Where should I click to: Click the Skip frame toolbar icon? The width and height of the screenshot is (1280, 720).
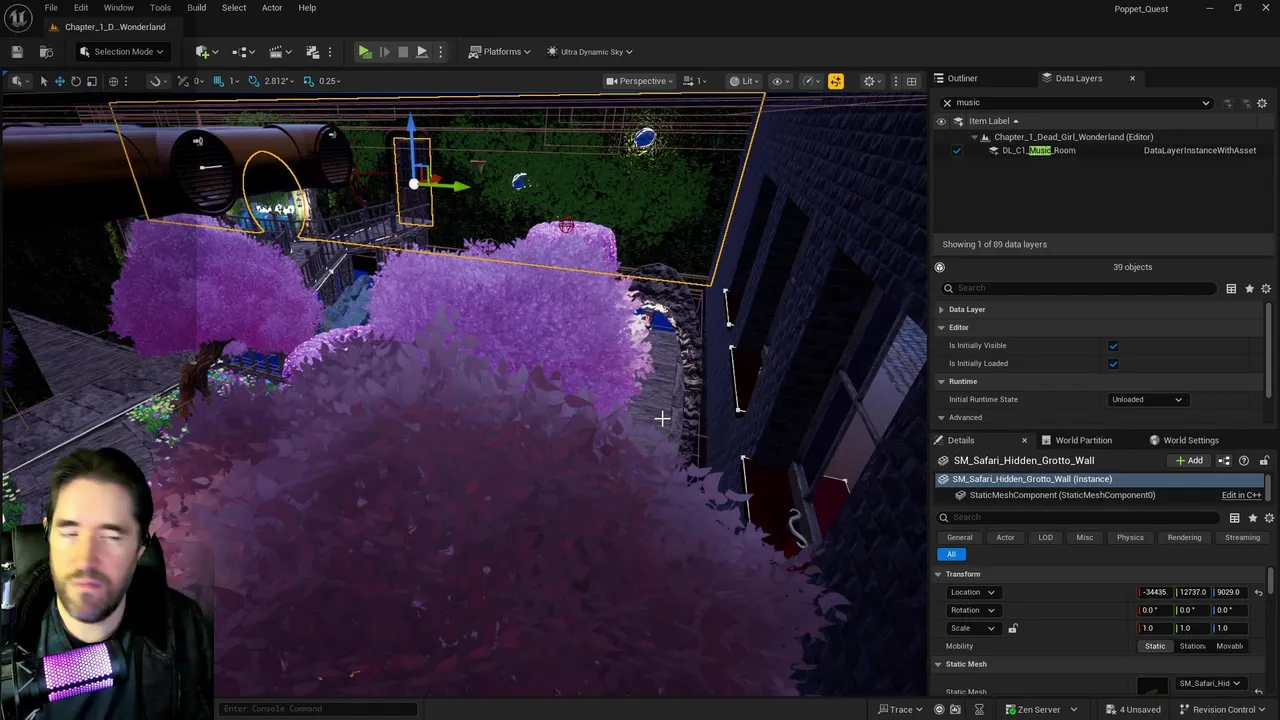tap(384, 52)
